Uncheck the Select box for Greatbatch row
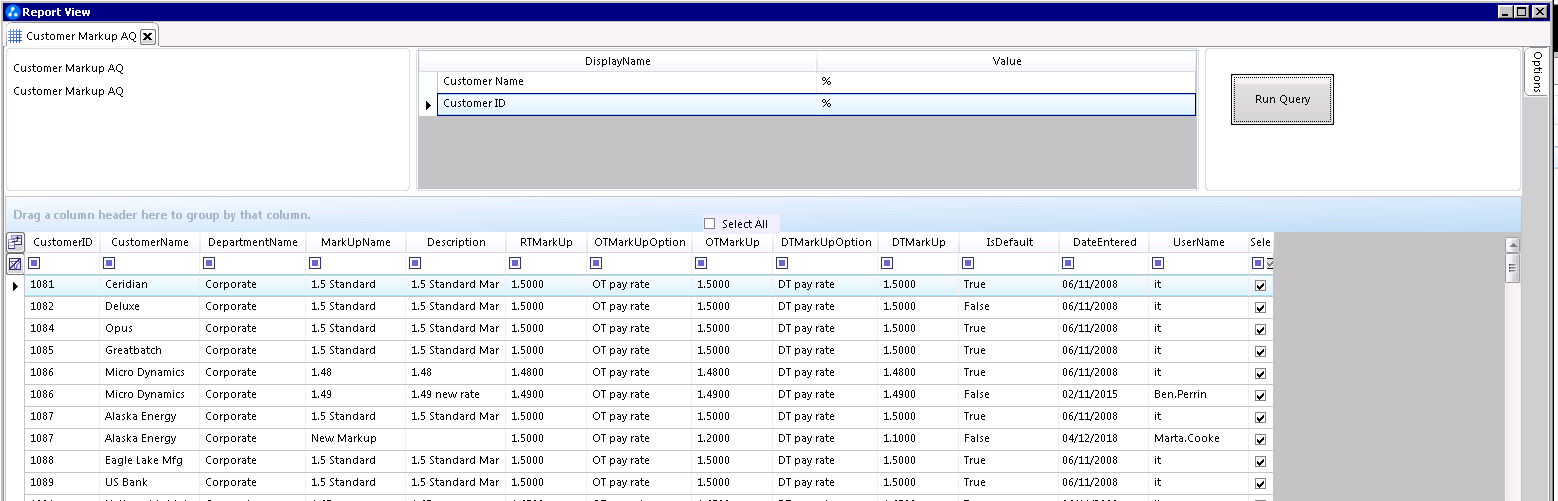The image size is (1558, 501). [1260, 351]
